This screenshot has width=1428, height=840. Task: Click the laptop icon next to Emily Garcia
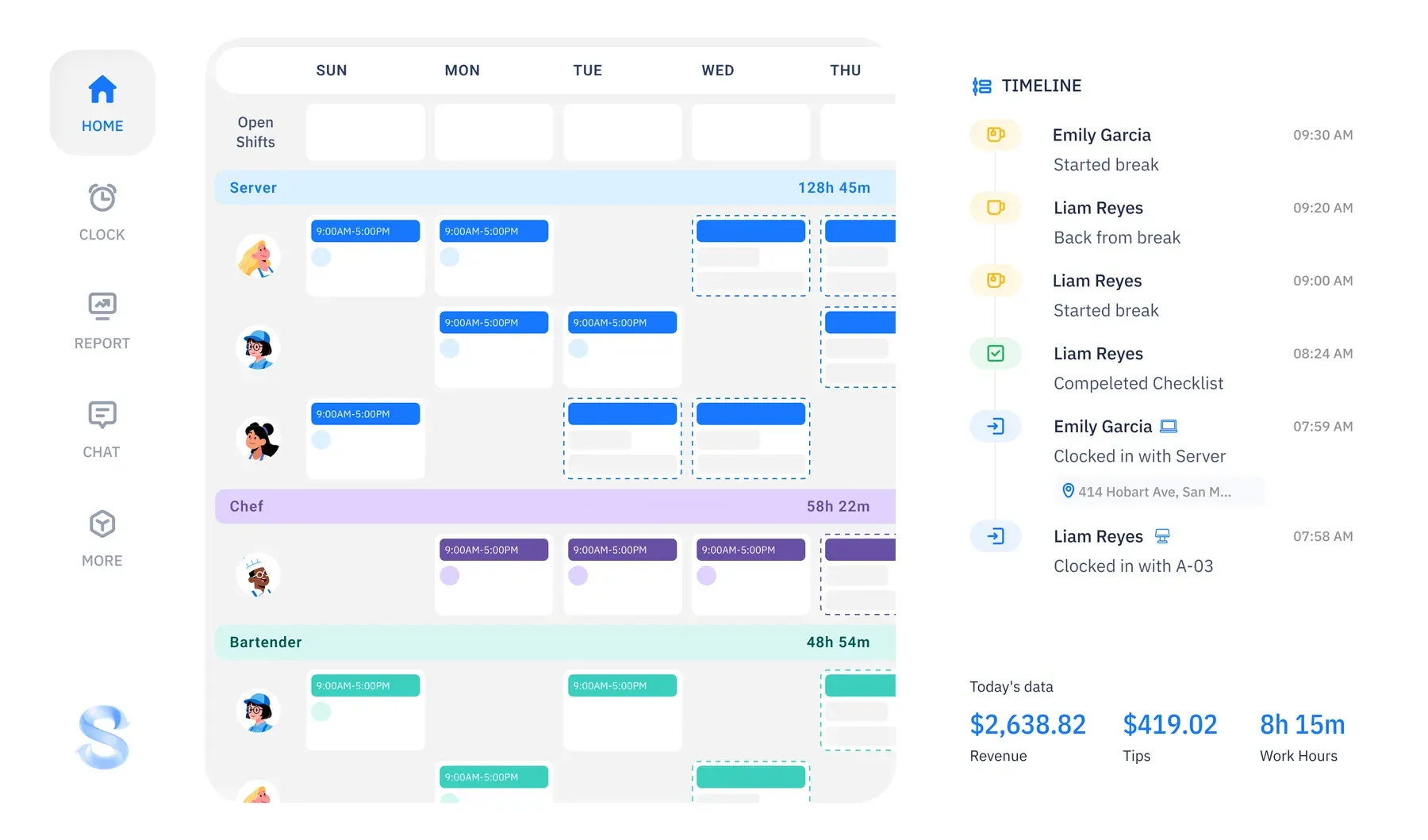pos(1167,426)
